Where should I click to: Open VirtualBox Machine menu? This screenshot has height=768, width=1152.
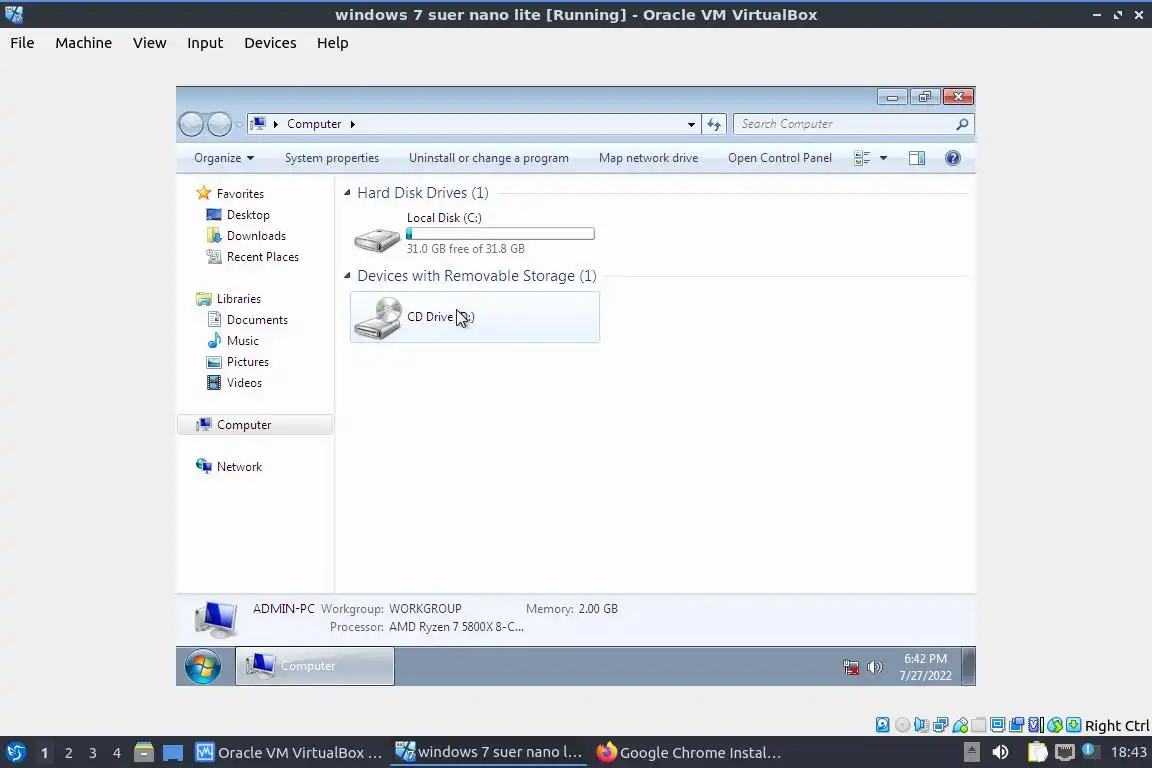point(84,43)
